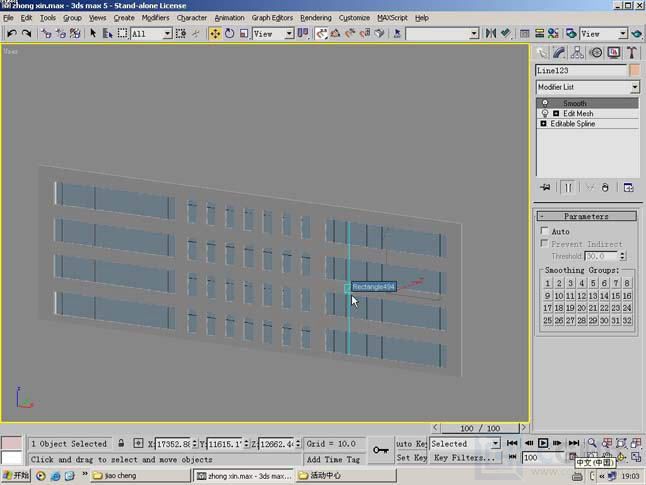The width and height of the screenshot is (646, 485).
Task: Click the Add Time Tag field
Action: (x=333, y=459)
